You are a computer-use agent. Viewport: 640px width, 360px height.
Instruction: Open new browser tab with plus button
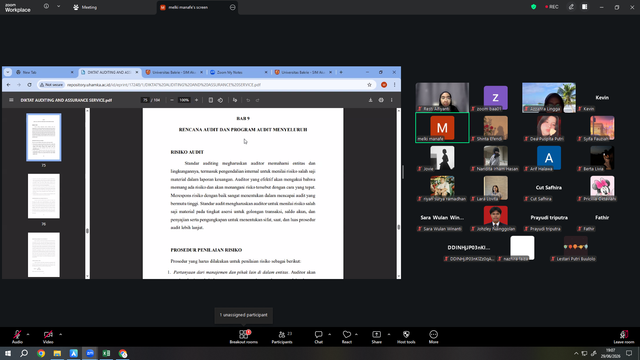341,72
